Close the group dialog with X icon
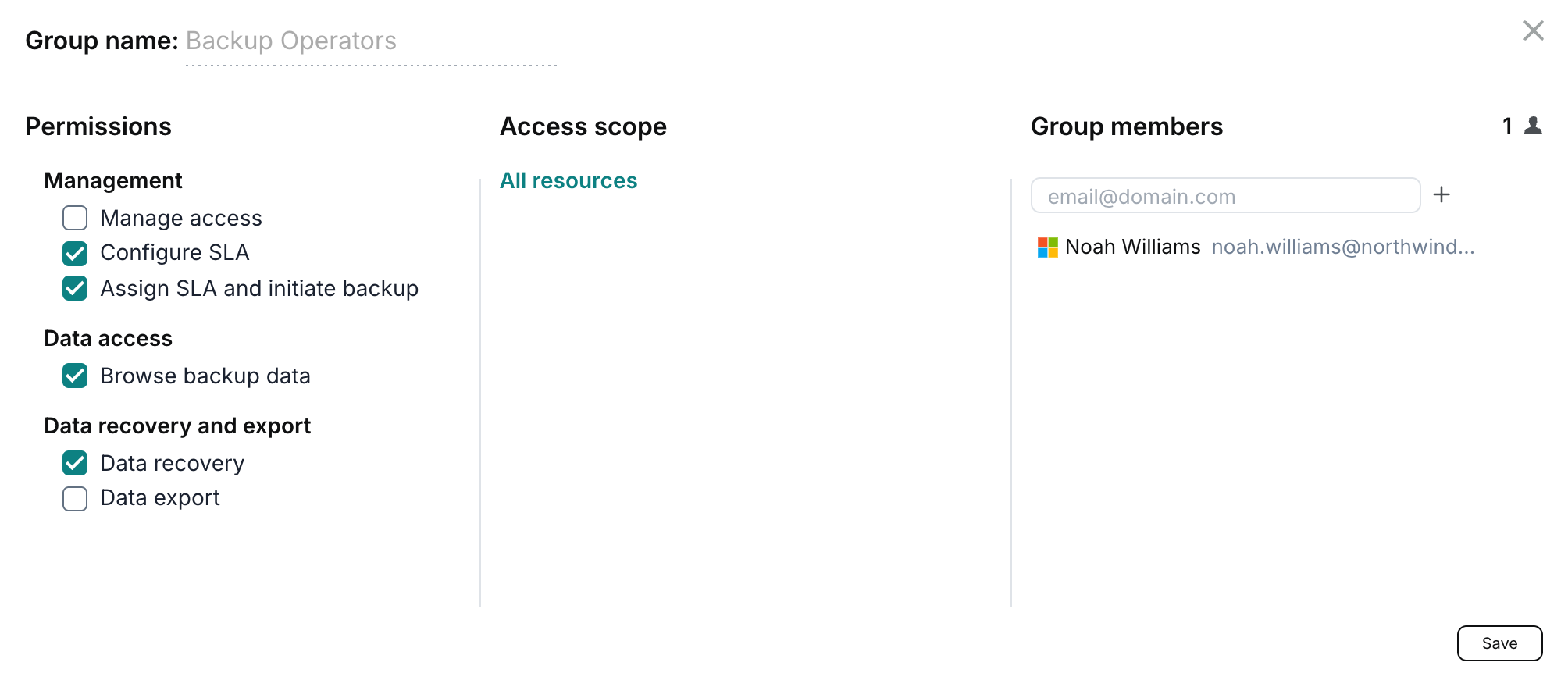The height and width of the screenshot is (673, 1568). [x=1533, y=30]
